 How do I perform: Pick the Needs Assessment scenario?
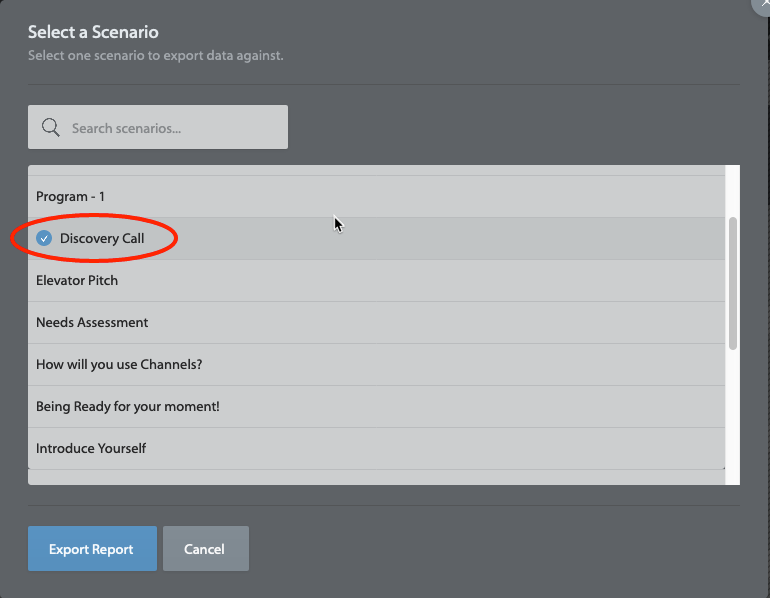[92, 323]
